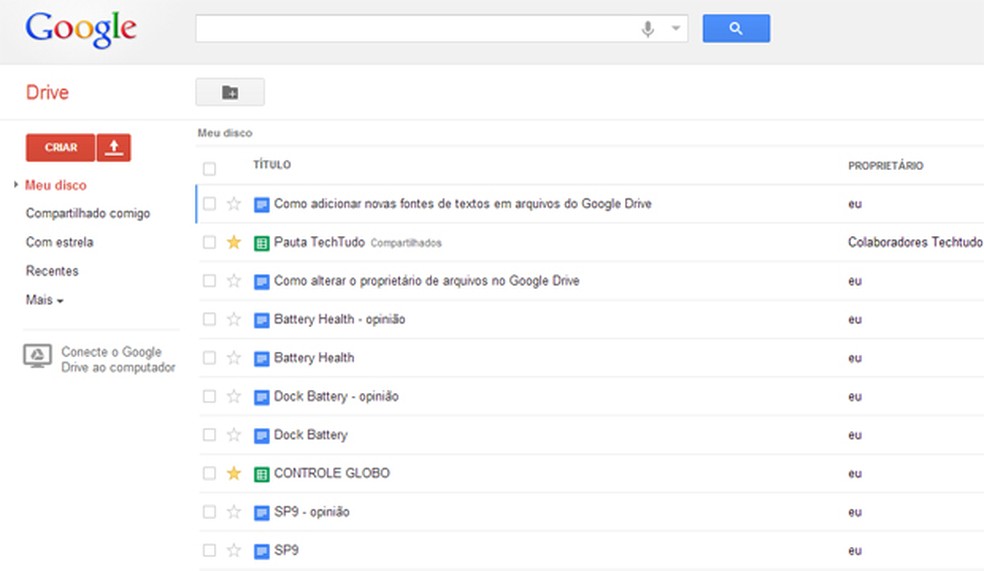
Task: Click spreadsheet icon of Pauta TechTudo
Action: tap(261, 243)
